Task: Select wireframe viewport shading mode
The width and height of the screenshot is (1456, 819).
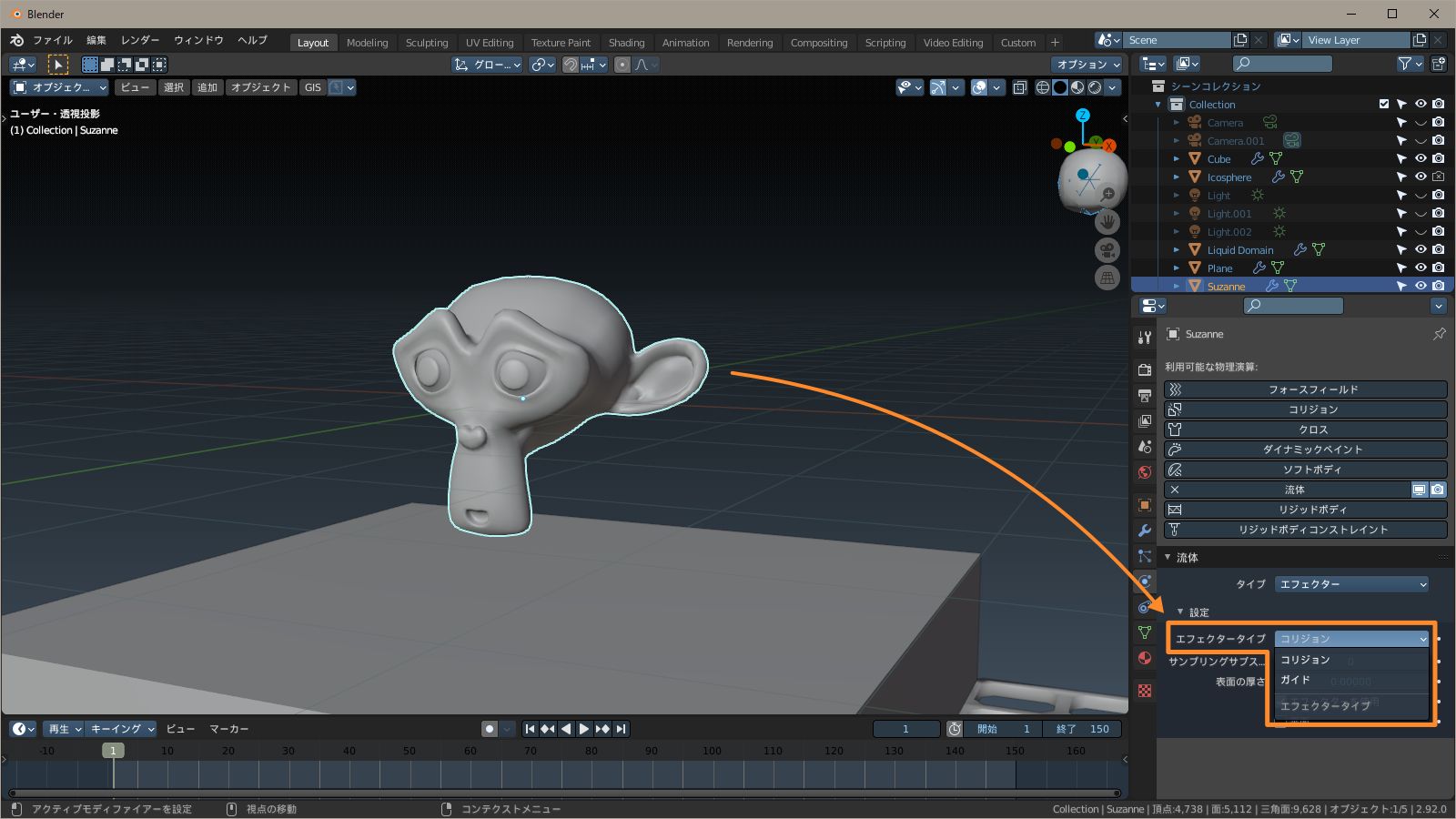Action: click(x=1043, y=87)
